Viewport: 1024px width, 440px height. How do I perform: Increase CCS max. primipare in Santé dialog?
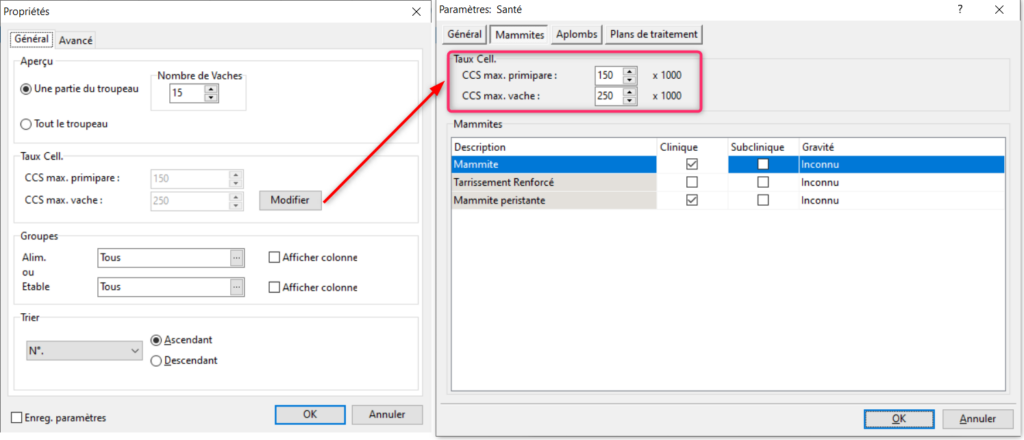coord(629,71)
